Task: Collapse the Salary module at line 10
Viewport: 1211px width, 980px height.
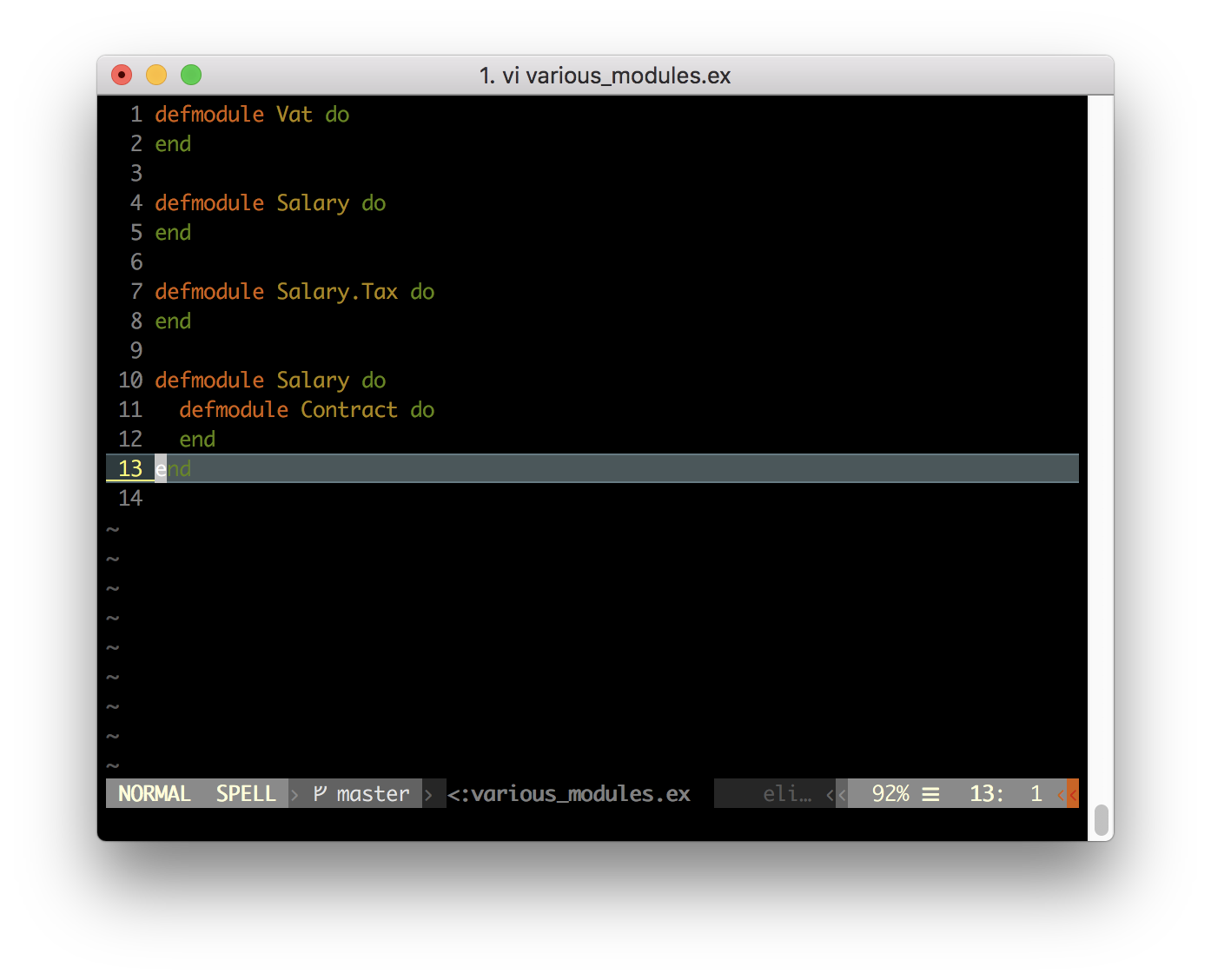Action: (x=270, y=380)
